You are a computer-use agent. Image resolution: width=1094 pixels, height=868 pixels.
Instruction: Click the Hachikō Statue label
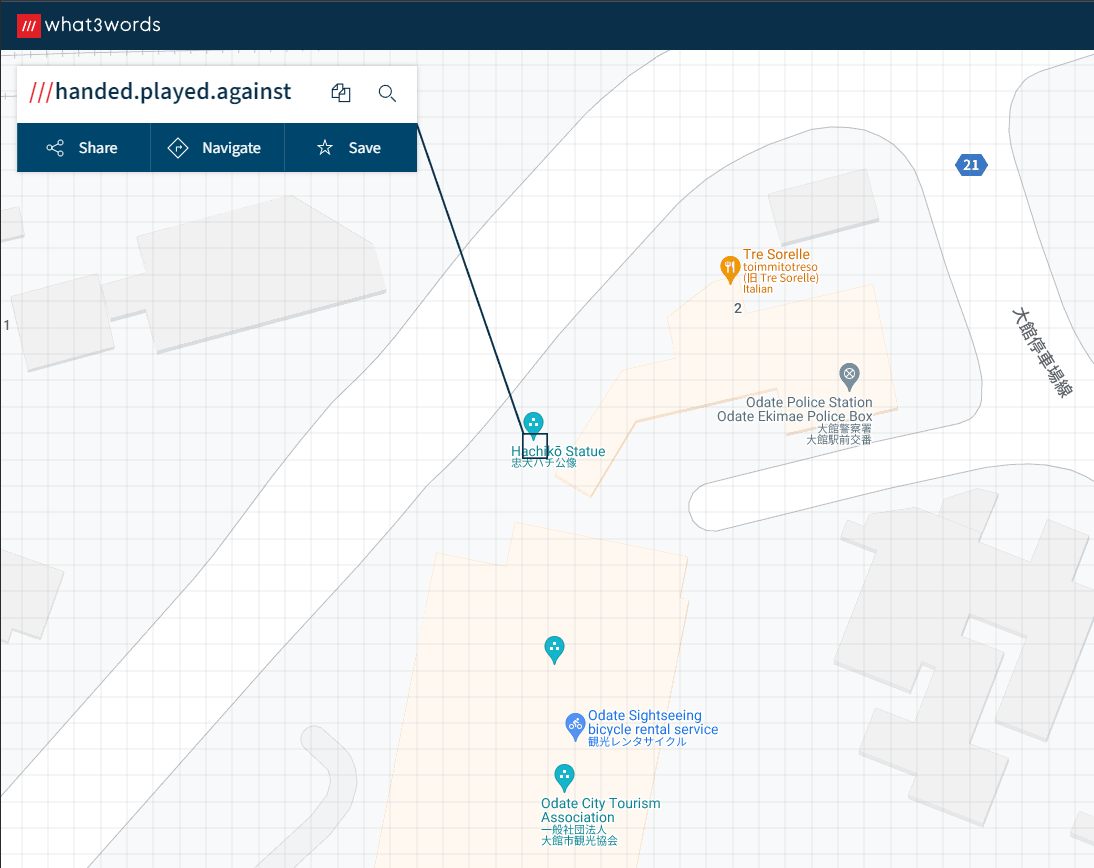pyautogui.click(x=558, y=451)
